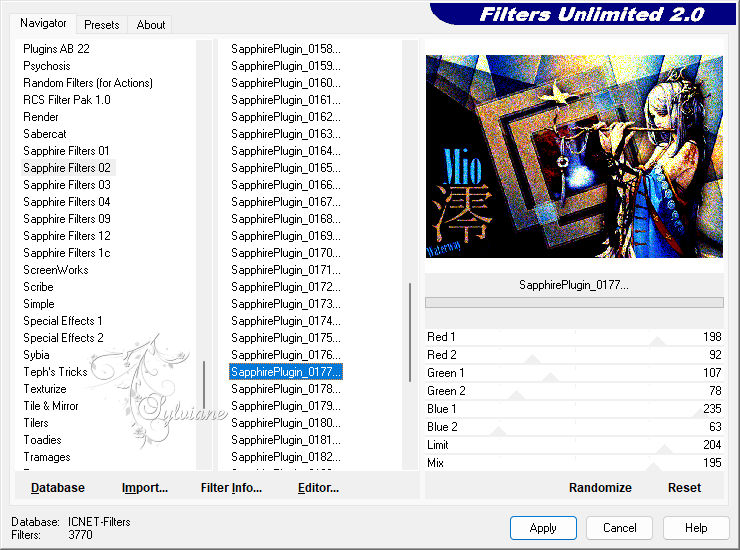Reset the filter parameters
The width and height of the screenshot is (740, 550).
[x=684, y=487]
